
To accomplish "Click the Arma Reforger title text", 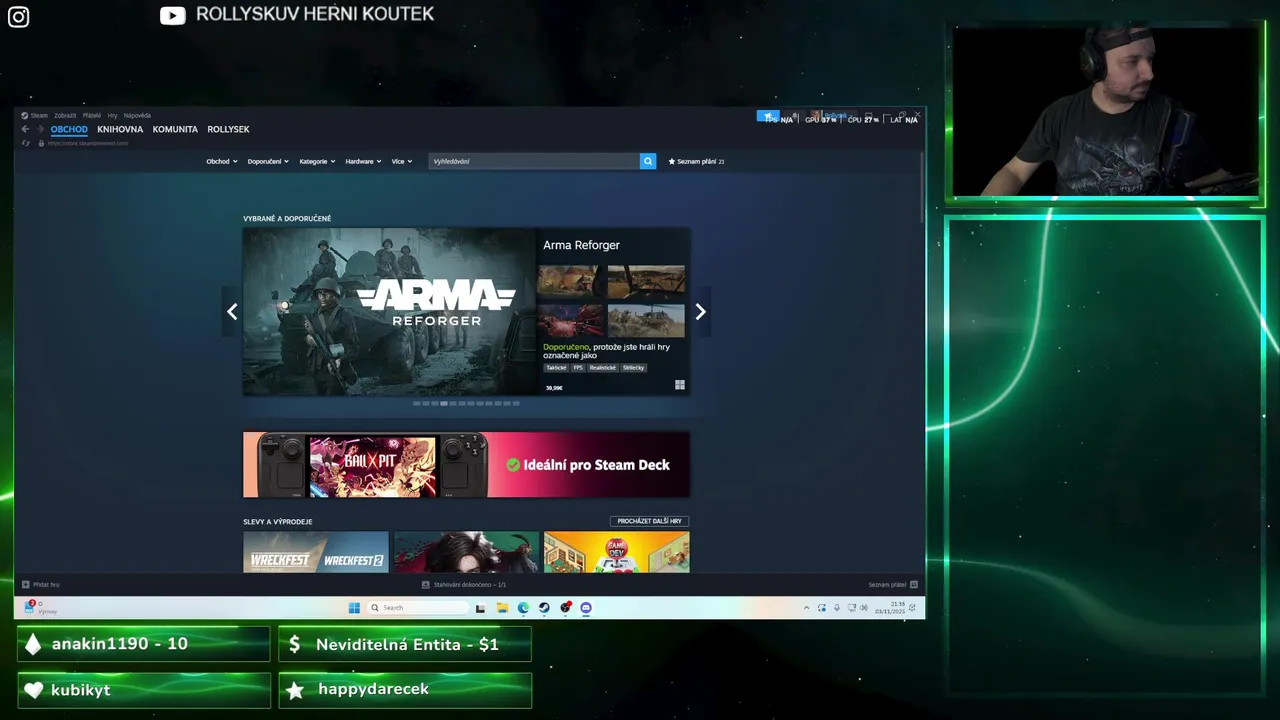I will pyautogui.click(x=581, y=245).
